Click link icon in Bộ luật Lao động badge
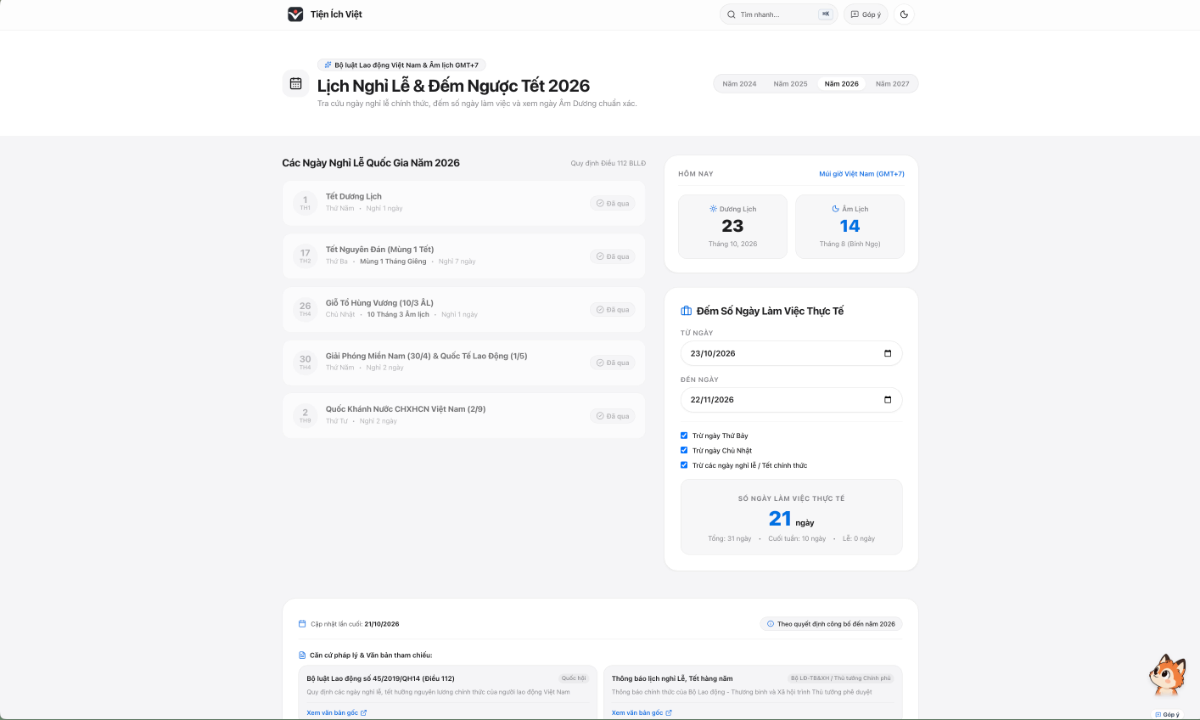The height and width of the screenshot is (720, 1200). tap(328, 64)
